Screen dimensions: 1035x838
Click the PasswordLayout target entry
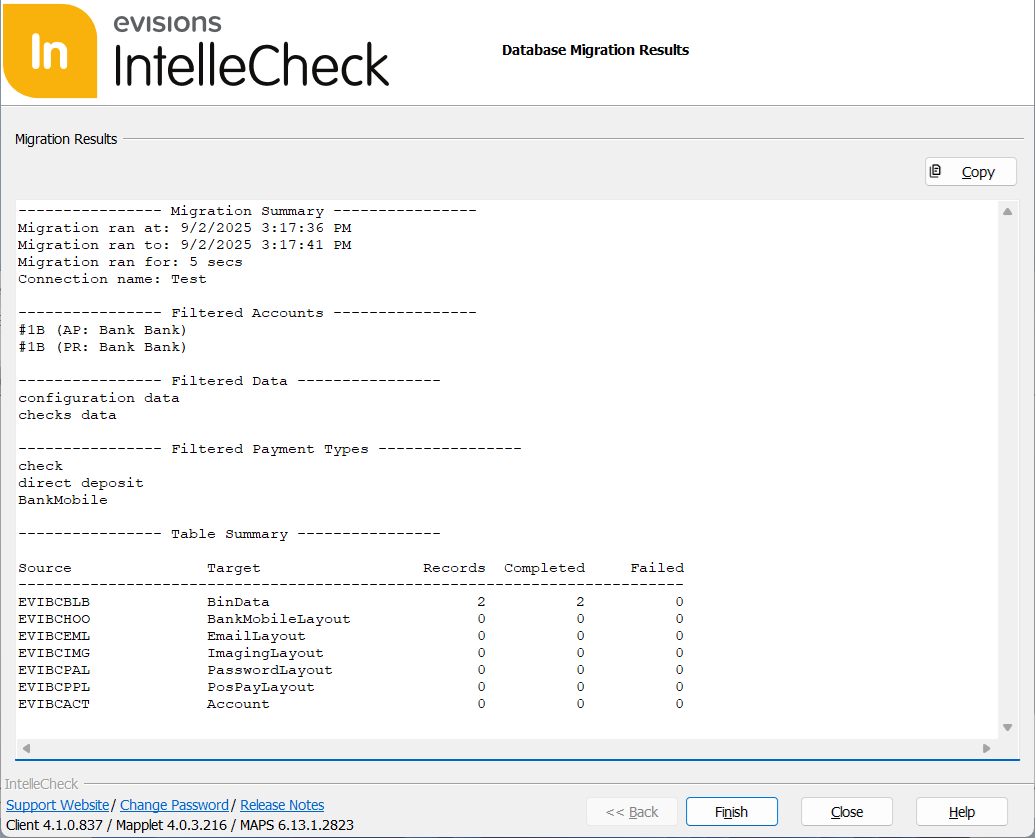pyautogui.click(x=270, y=670)
